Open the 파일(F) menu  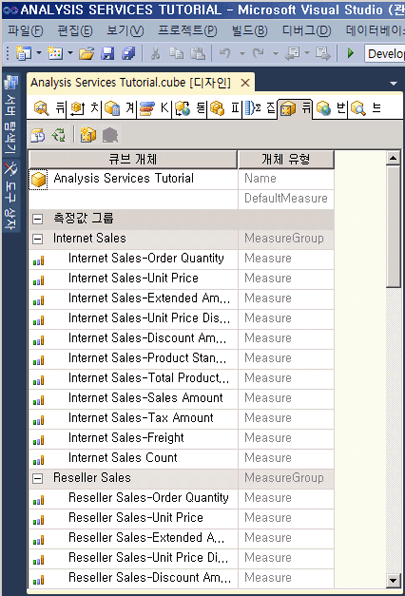coord(25,30)
